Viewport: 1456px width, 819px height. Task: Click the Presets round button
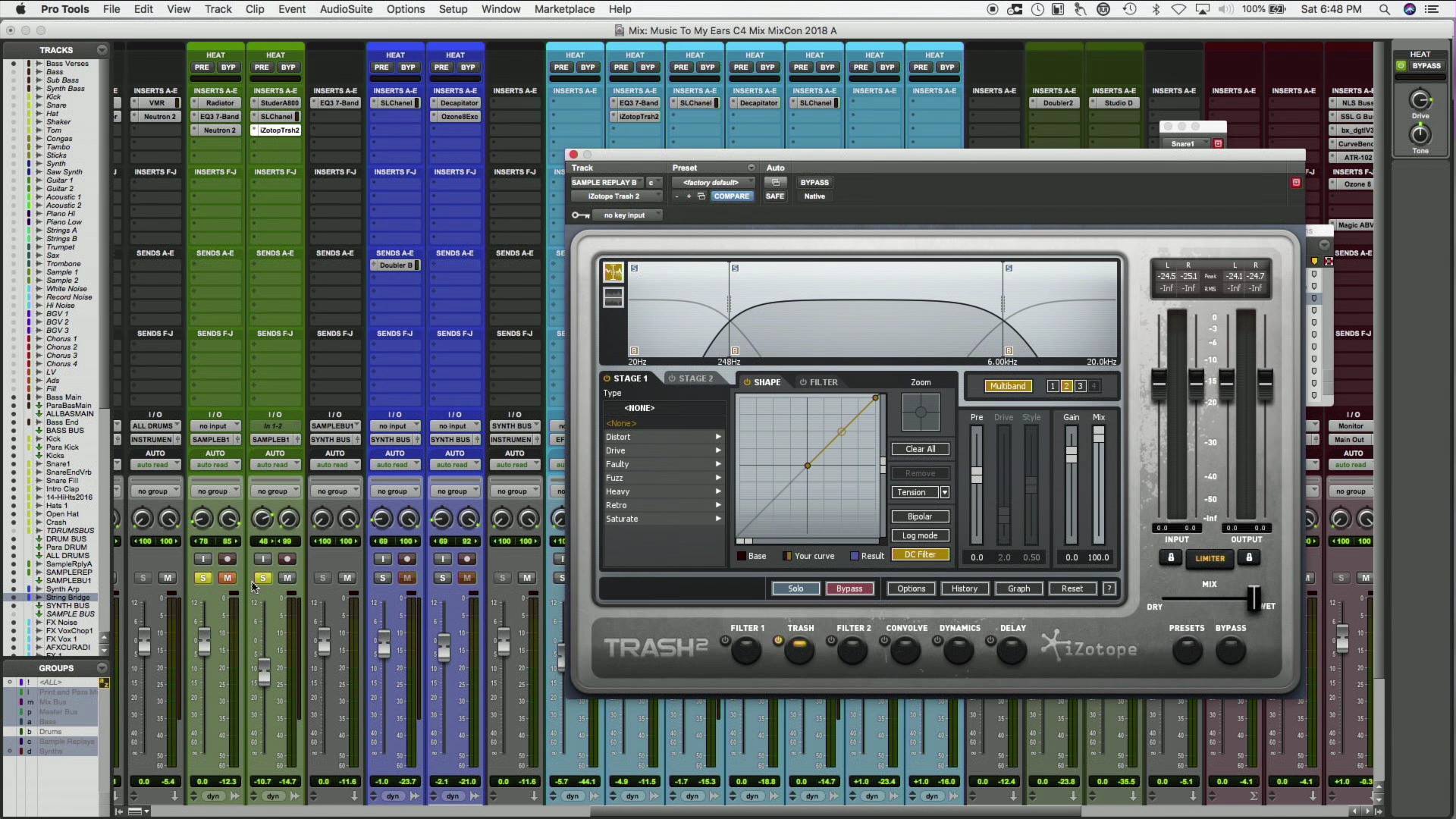tap(1187, 650)
